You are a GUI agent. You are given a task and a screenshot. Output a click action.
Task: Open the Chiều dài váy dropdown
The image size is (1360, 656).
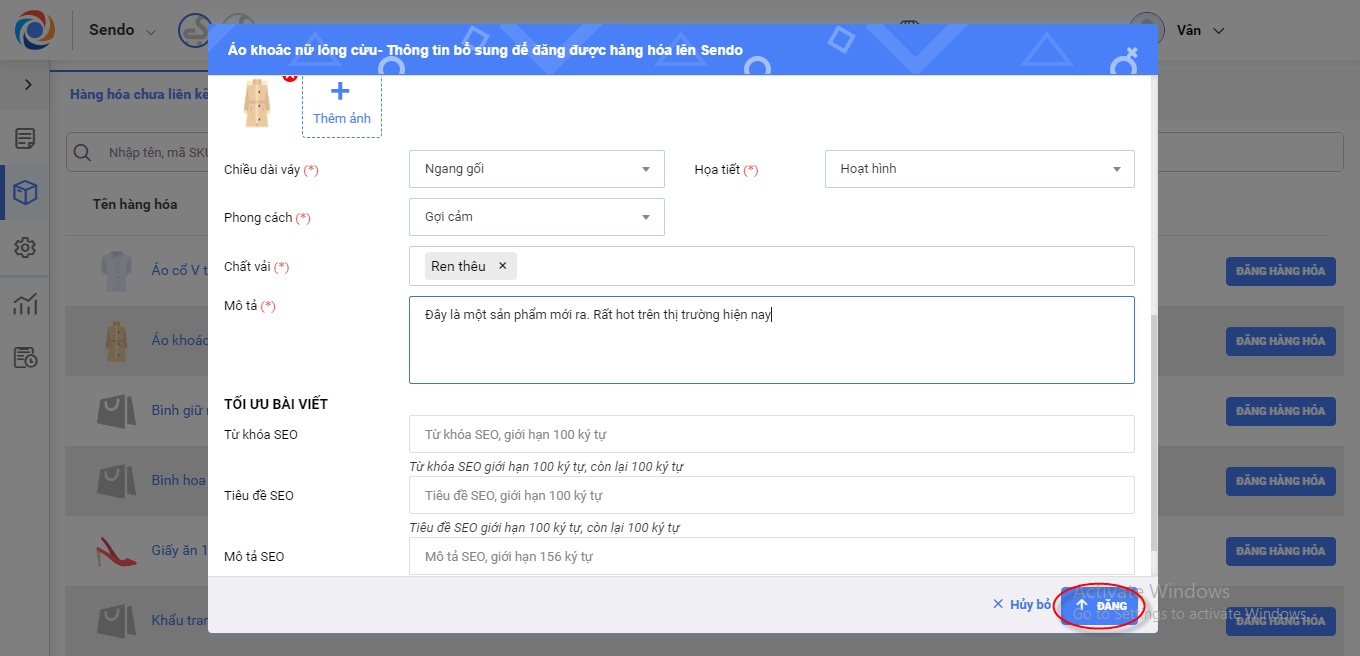coord(537,169)
